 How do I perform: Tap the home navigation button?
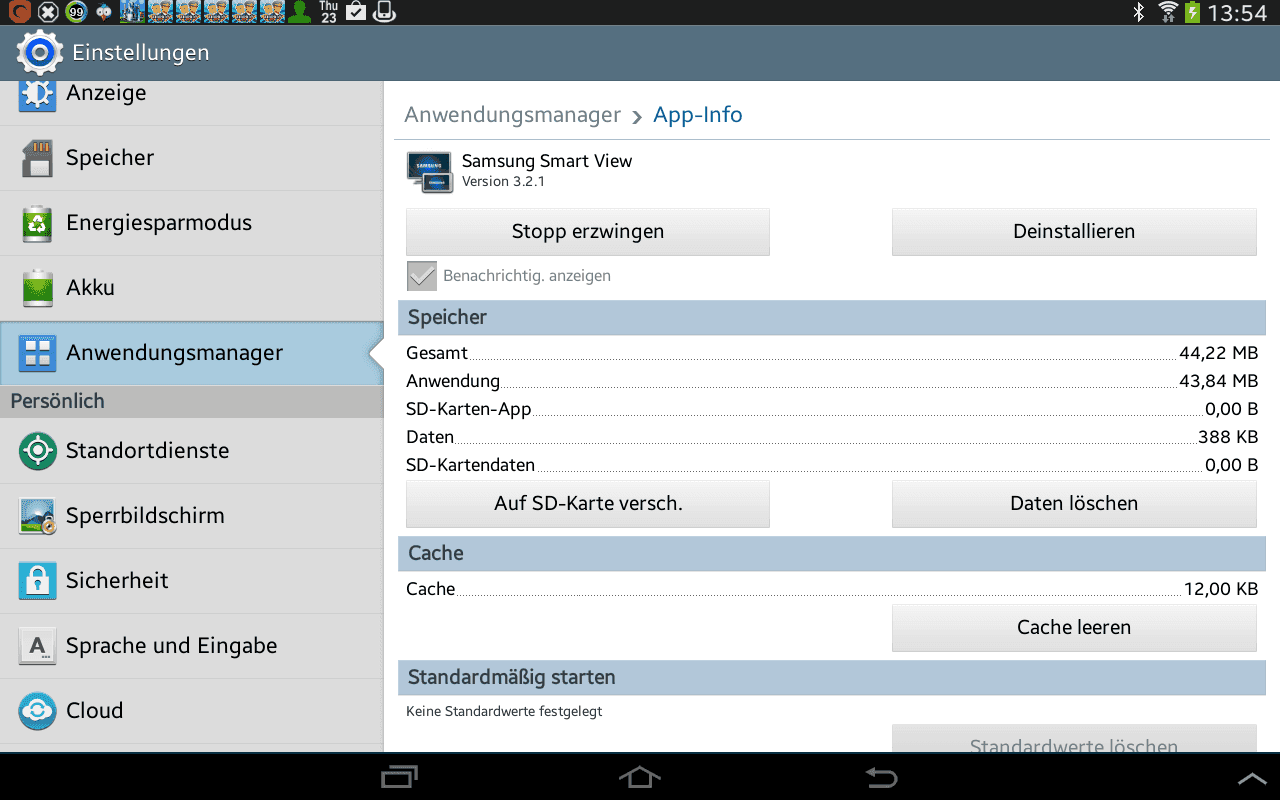[x=640, y=776]
